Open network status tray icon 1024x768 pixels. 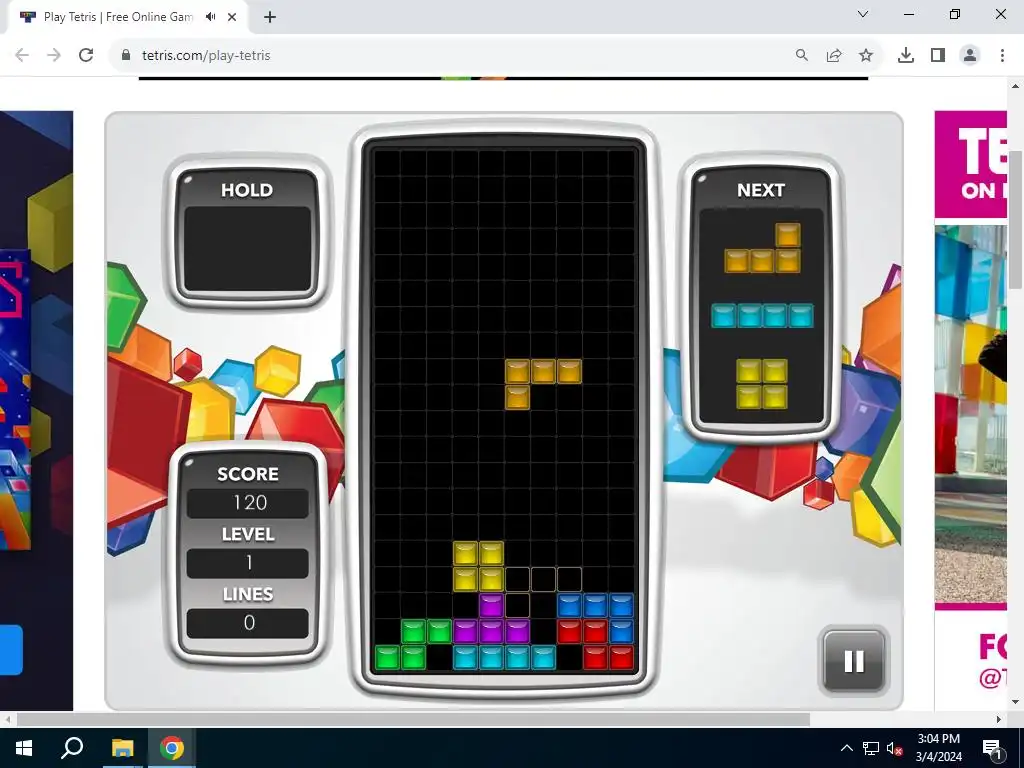coord(871,748)
